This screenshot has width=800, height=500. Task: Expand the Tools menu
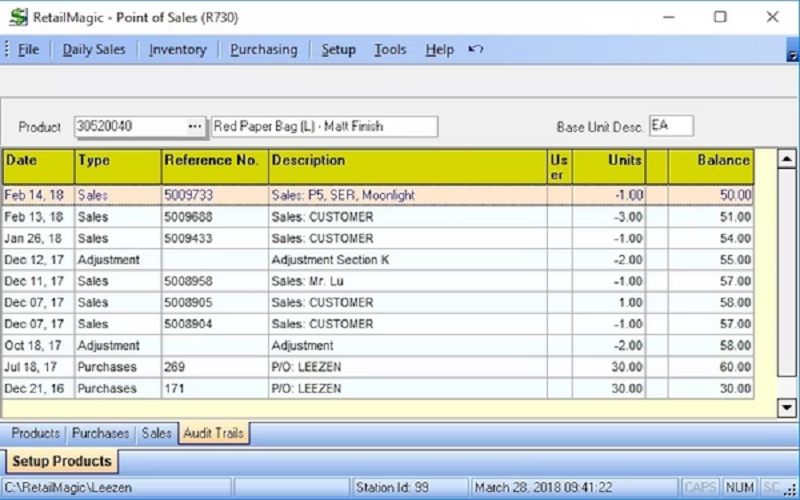[x=390, y=49]
